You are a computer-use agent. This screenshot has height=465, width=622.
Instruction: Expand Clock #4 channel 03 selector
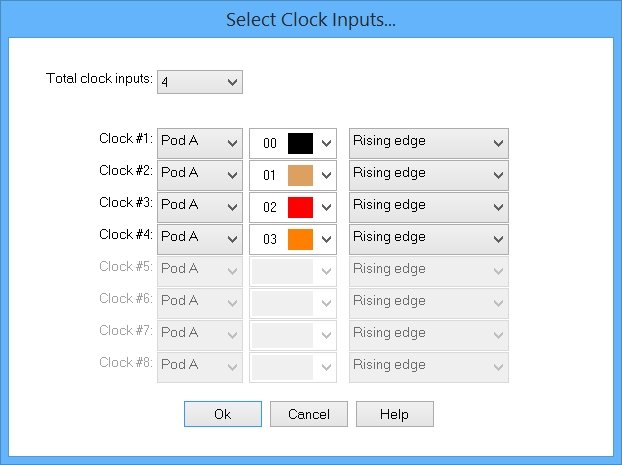pos(293,239)
